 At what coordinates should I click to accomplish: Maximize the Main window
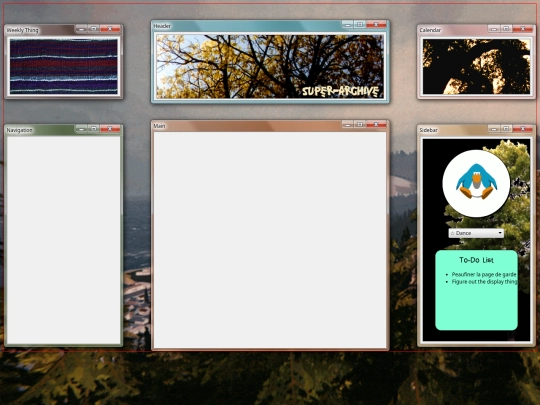[360, 125]
